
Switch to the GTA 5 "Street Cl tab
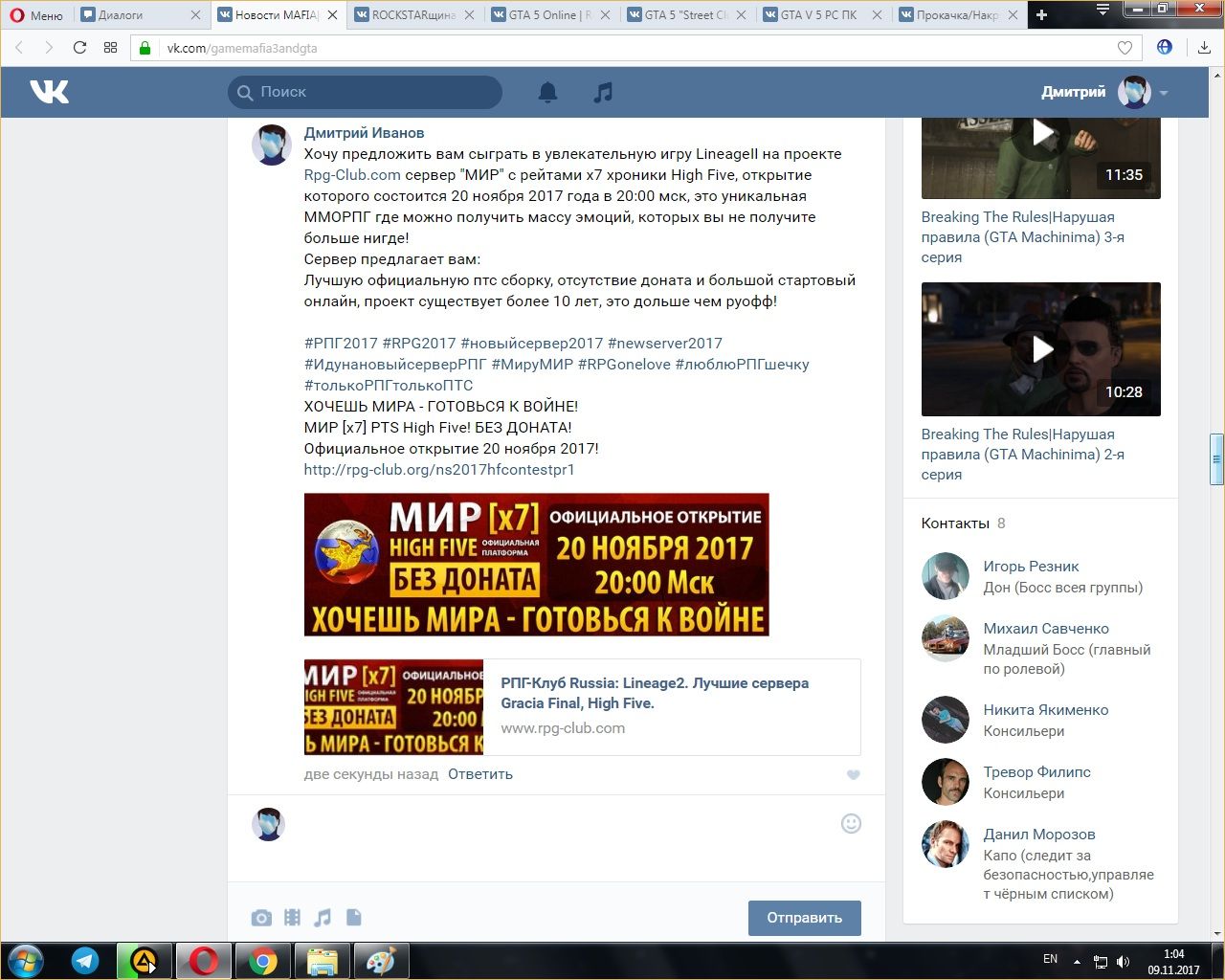(686, 15)
